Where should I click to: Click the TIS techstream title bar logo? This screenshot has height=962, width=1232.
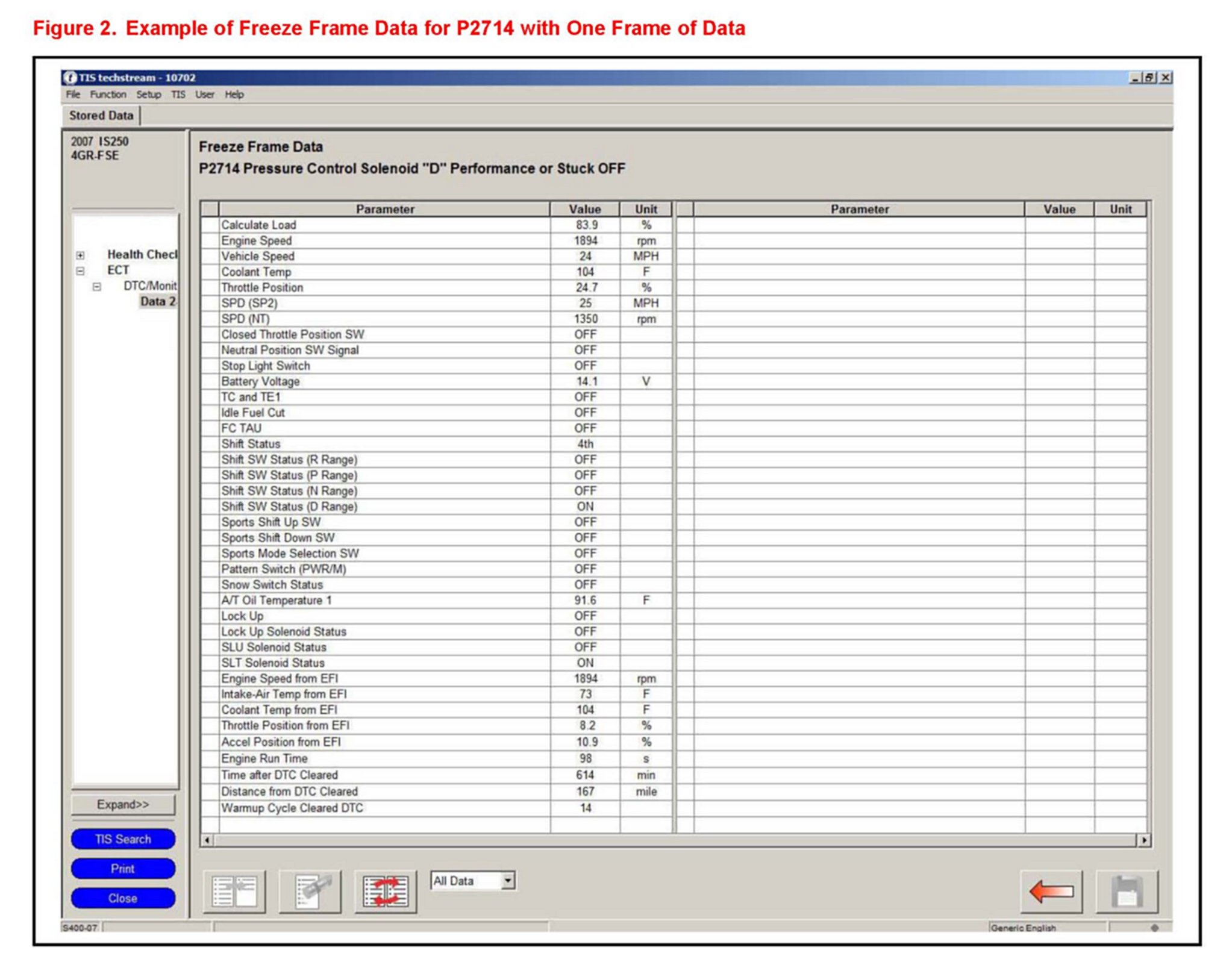pos(70,78)
